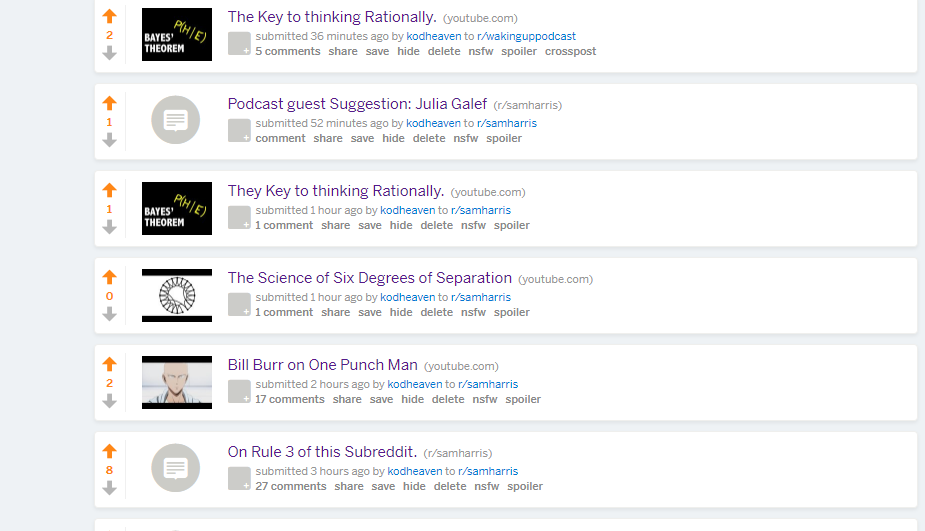The width and height of the screenshot is (925, 531).
Task: Expand text of 'On Rule 3 of this Subreddit'
Action: [240, 478]
